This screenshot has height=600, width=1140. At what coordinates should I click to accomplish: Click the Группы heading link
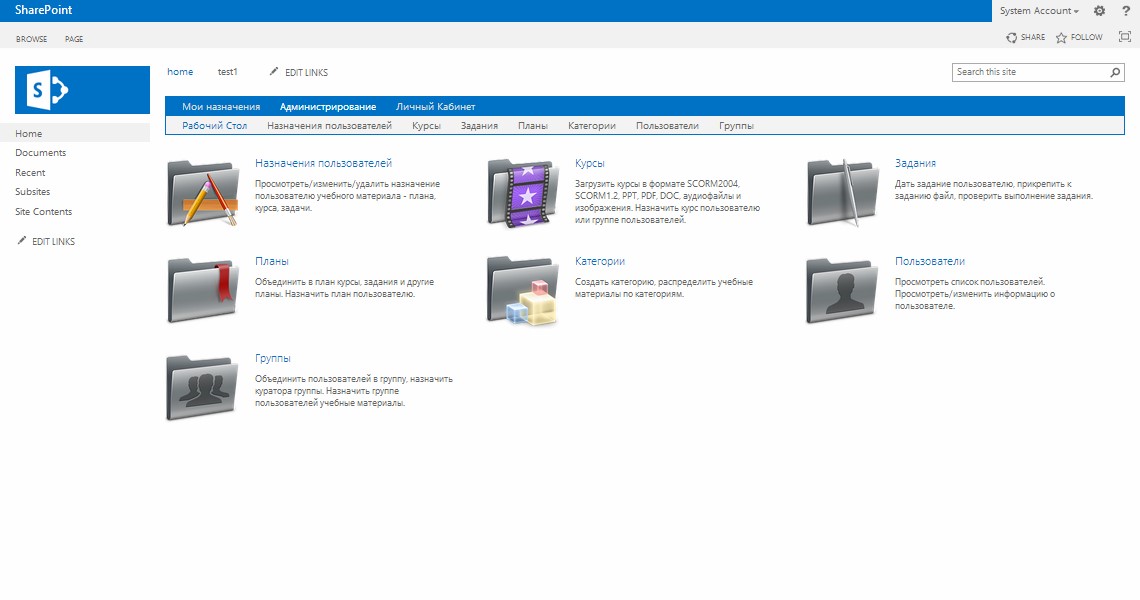273,359
